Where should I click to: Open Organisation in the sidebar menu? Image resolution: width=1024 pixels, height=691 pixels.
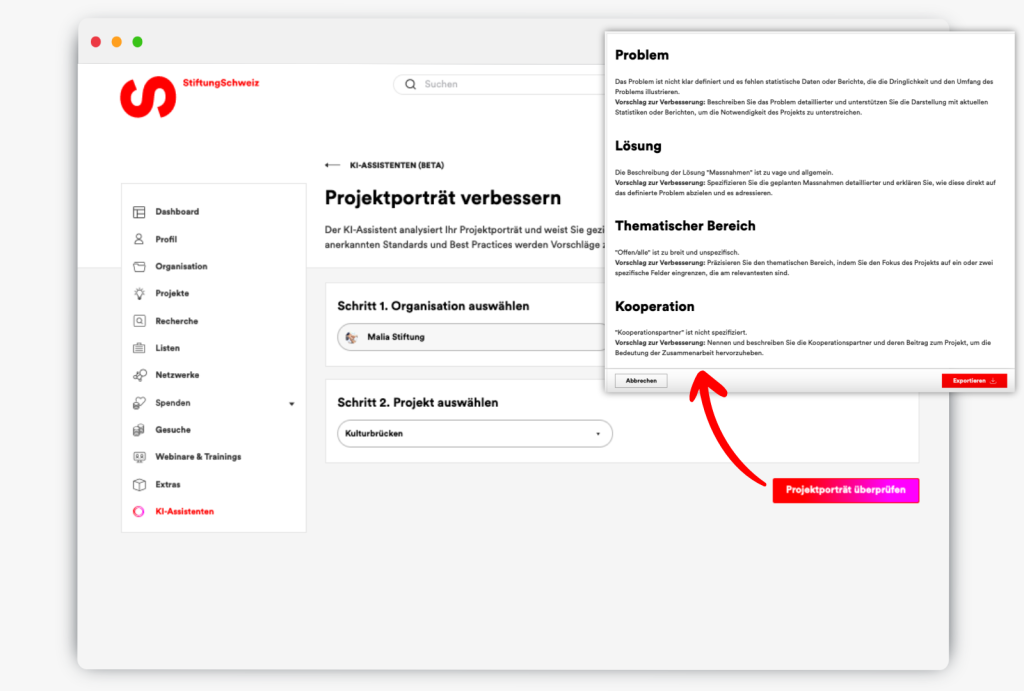(181, 267)
